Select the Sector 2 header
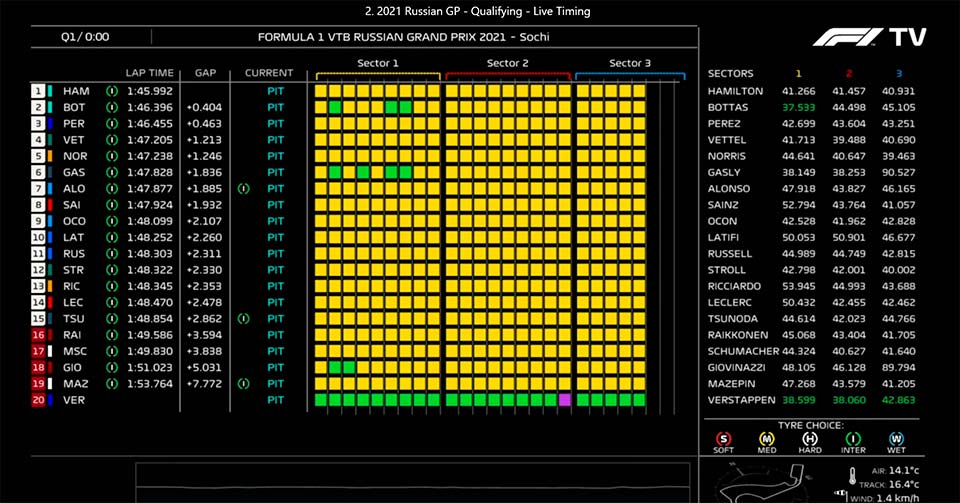 click(508, 64)
